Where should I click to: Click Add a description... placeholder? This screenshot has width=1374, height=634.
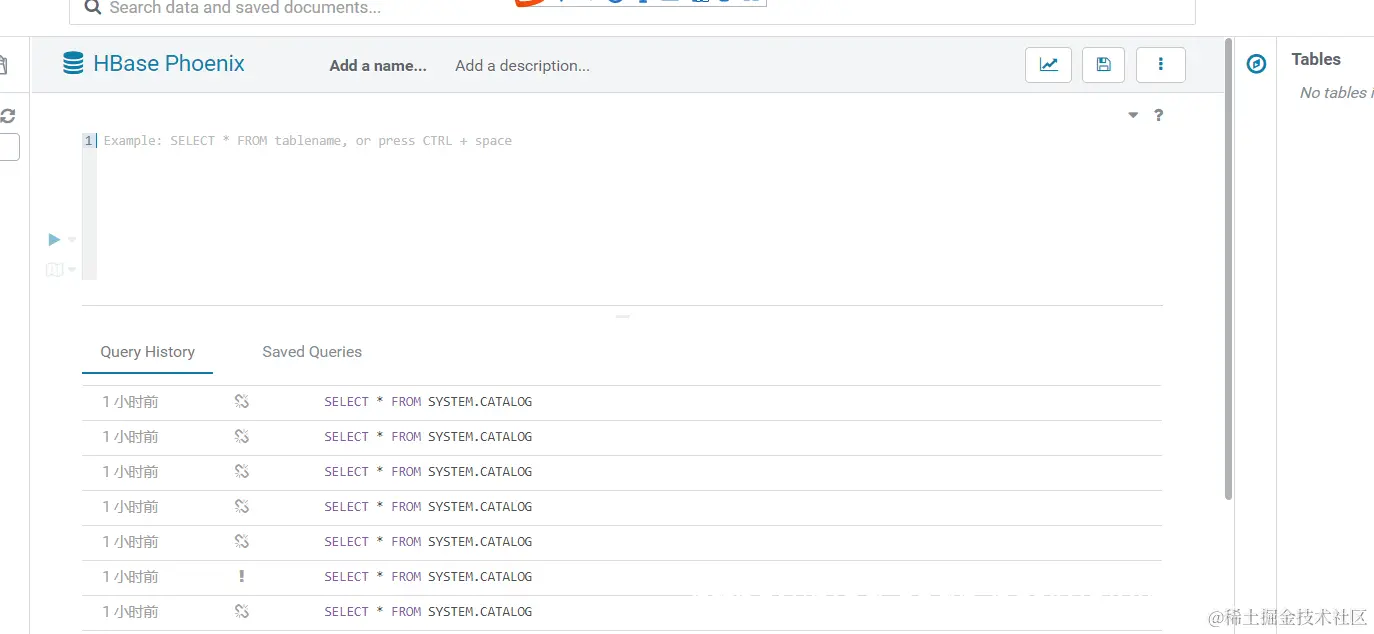(x=522, y=66)
